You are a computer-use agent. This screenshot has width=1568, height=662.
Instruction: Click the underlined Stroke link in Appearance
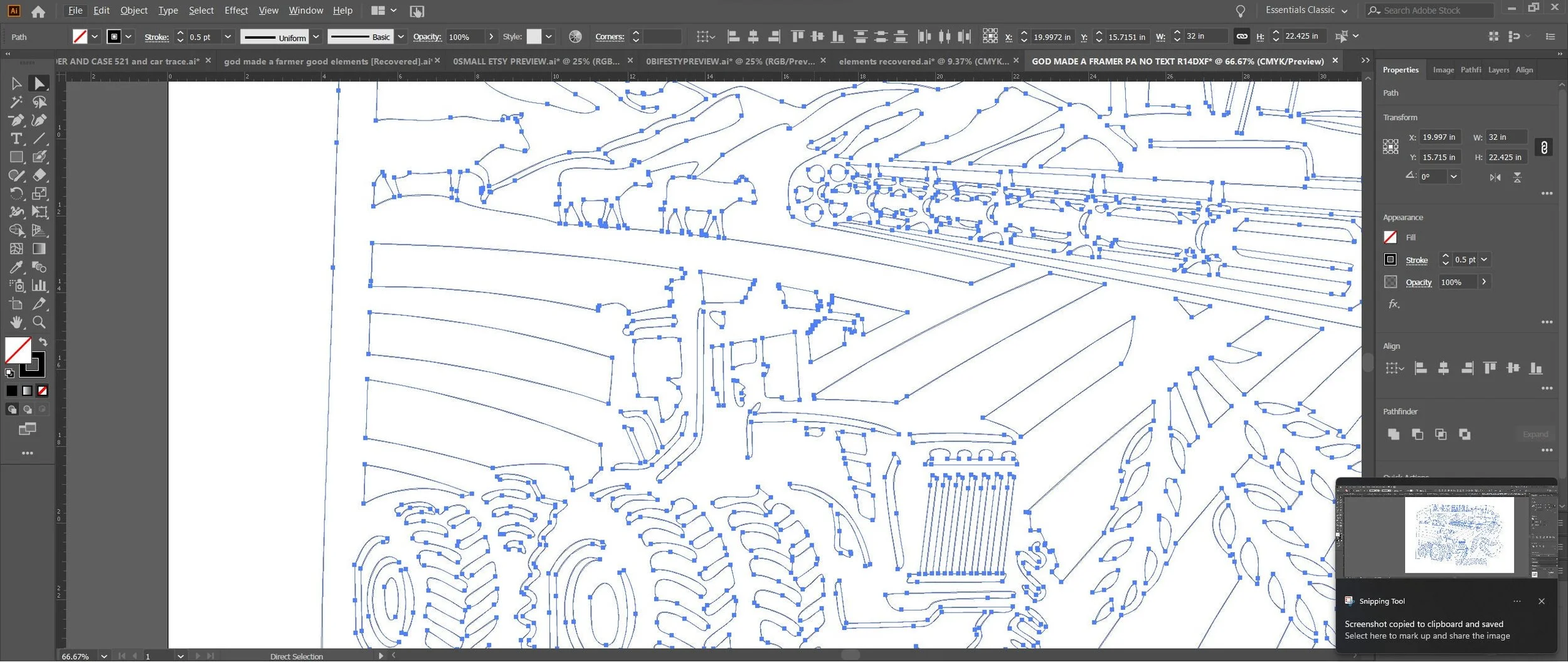tap(1416, 260)
